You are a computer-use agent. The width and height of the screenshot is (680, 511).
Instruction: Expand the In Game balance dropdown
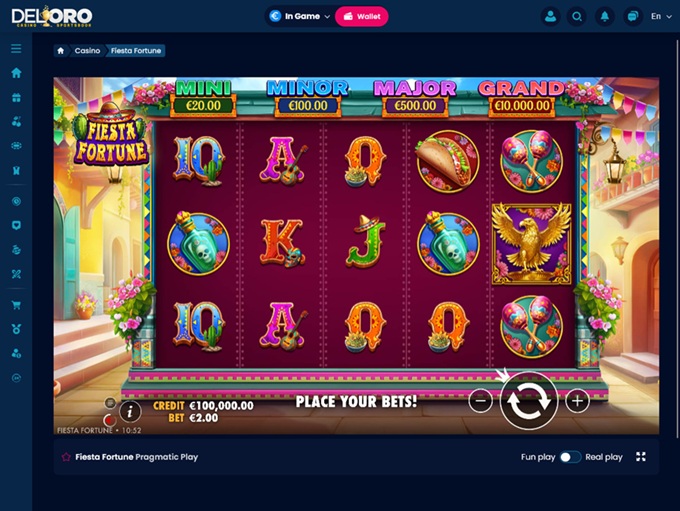pos(300,16)
